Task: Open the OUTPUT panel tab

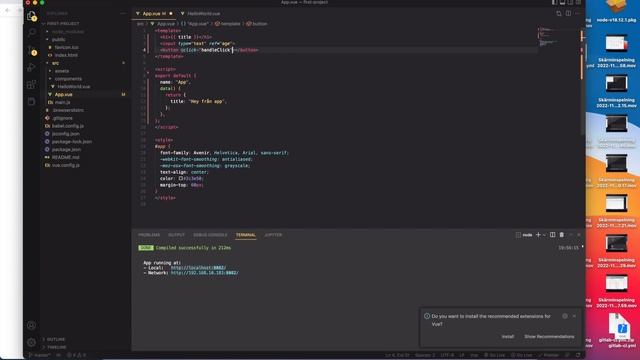Action: coord(176,235)
